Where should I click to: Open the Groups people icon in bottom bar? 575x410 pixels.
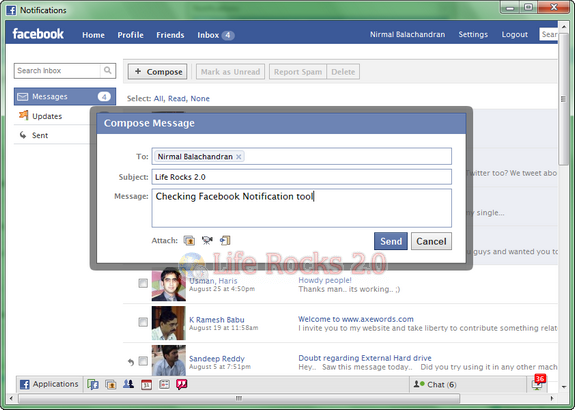[x=128, y=384]
